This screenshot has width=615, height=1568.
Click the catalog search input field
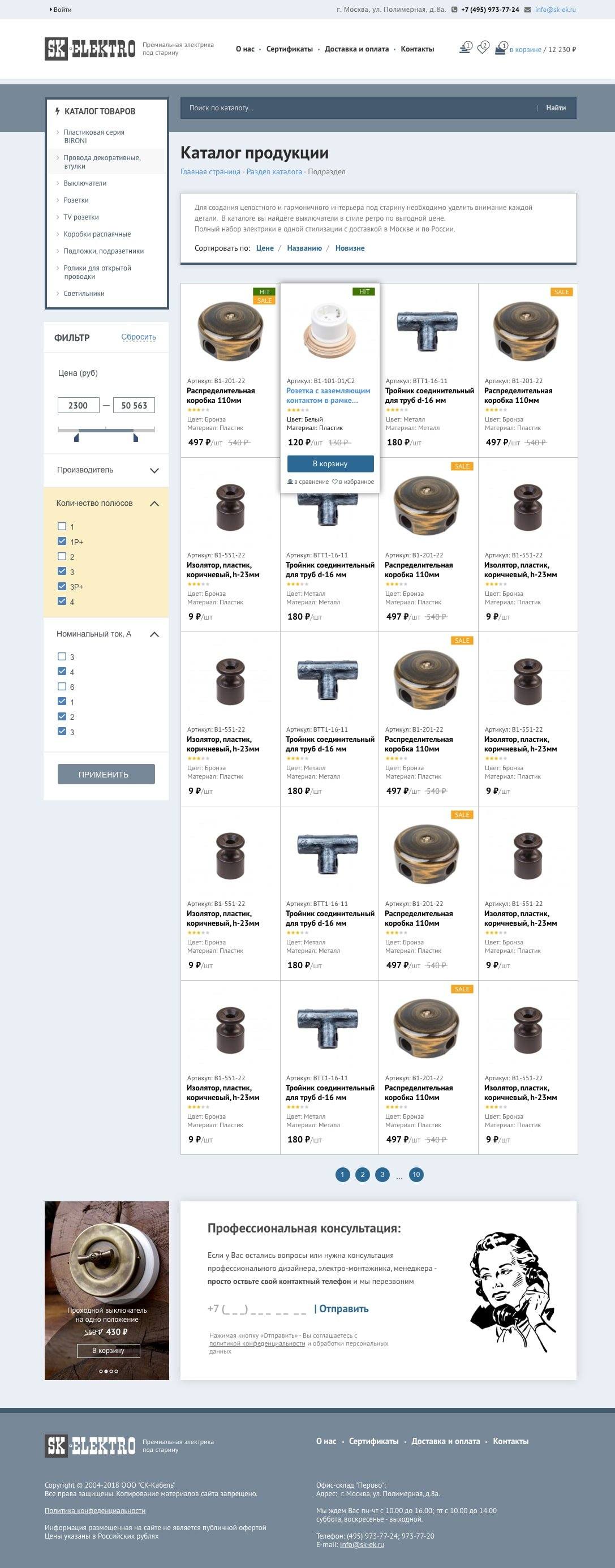[359, 108]
